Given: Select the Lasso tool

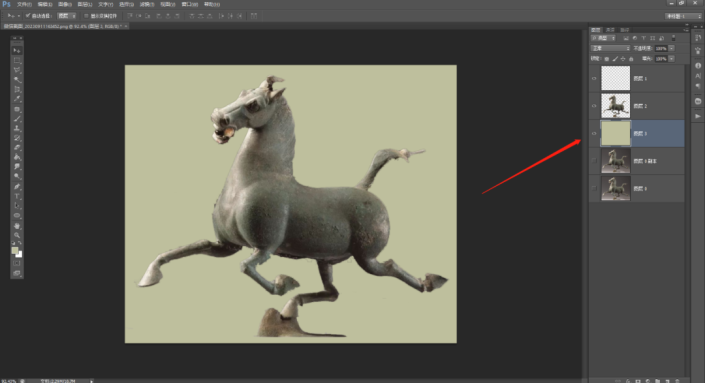Looking at the screenshot, I should [17, 70].
